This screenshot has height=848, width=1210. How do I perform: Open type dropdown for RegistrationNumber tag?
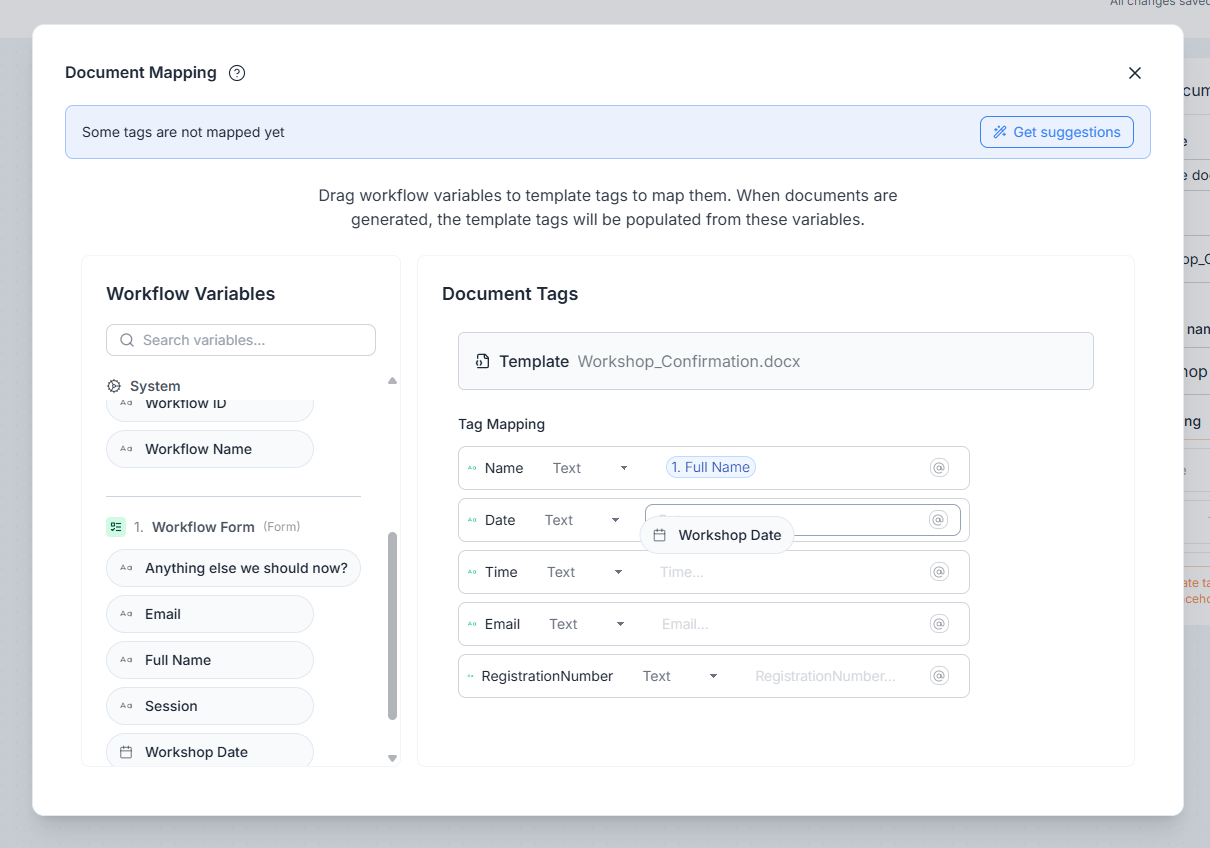(680, 676)
